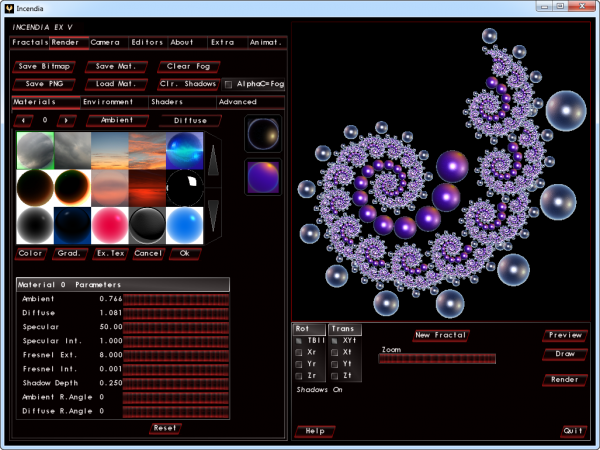Adjust the Zoom slider bar
The width and height of the screenshot is (600, 450).
(437, 359)
